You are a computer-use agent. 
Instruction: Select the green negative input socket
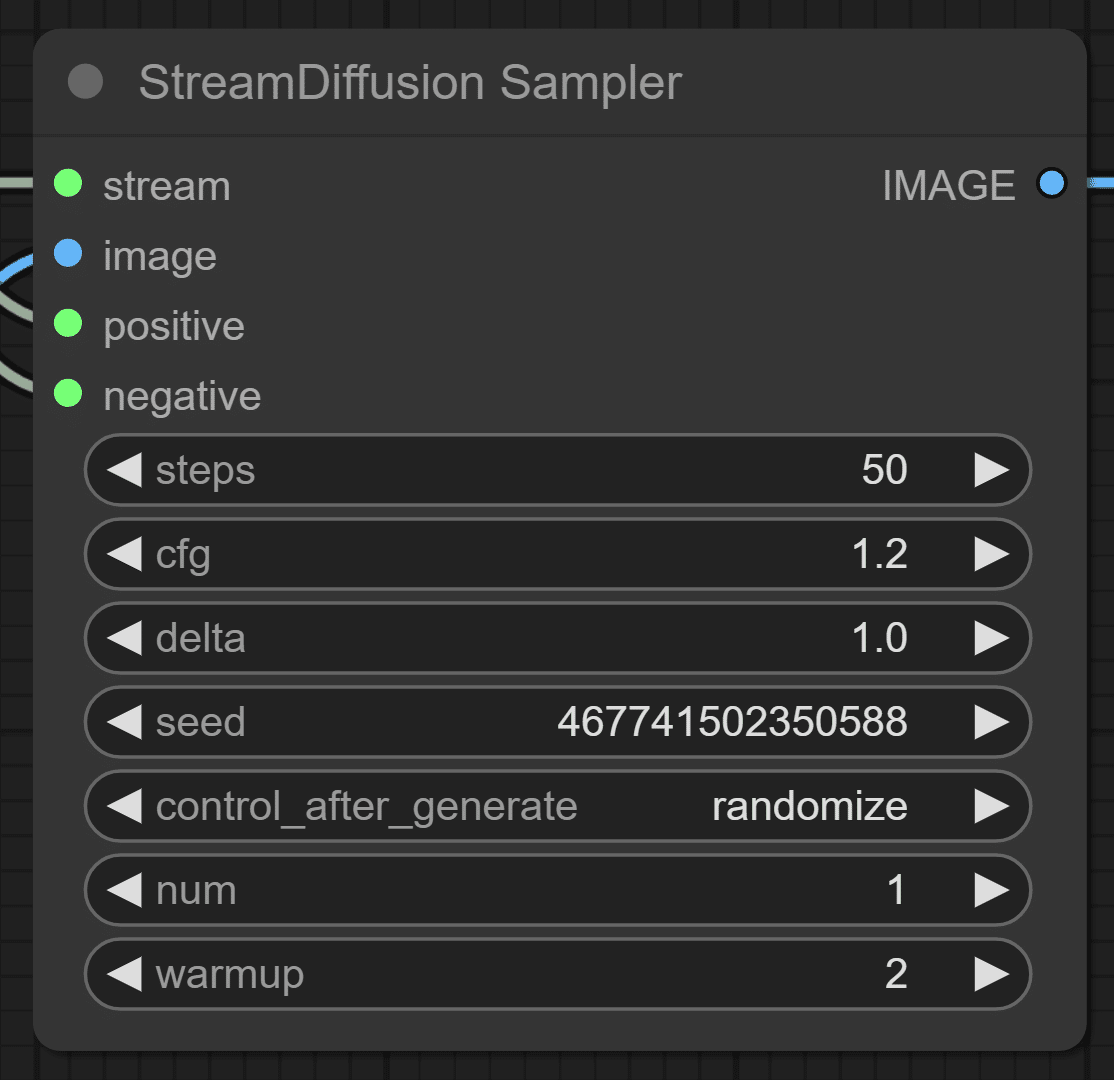(x=68, y=394)
